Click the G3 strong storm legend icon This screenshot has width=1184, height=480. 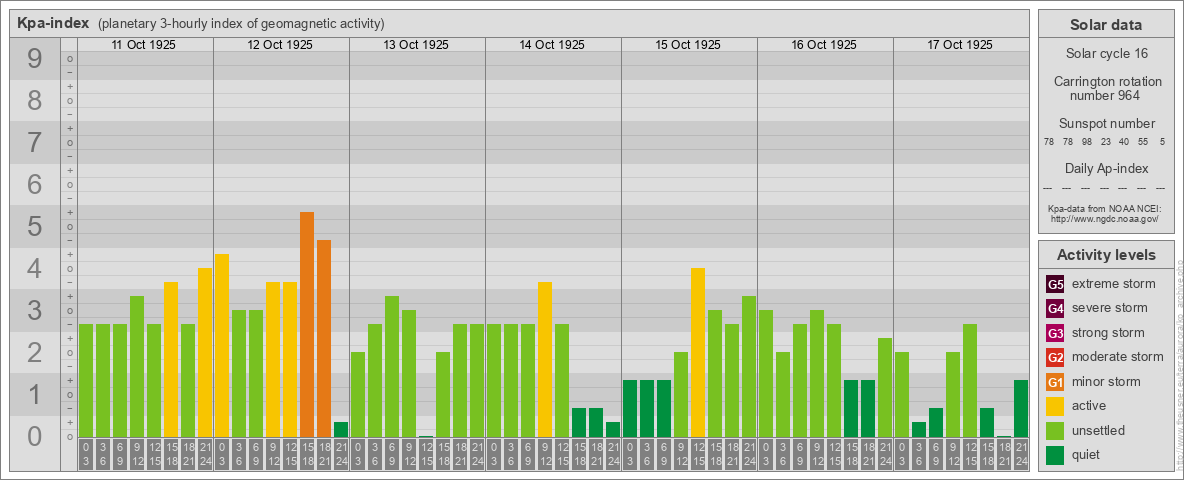[x=1055, y=333]
